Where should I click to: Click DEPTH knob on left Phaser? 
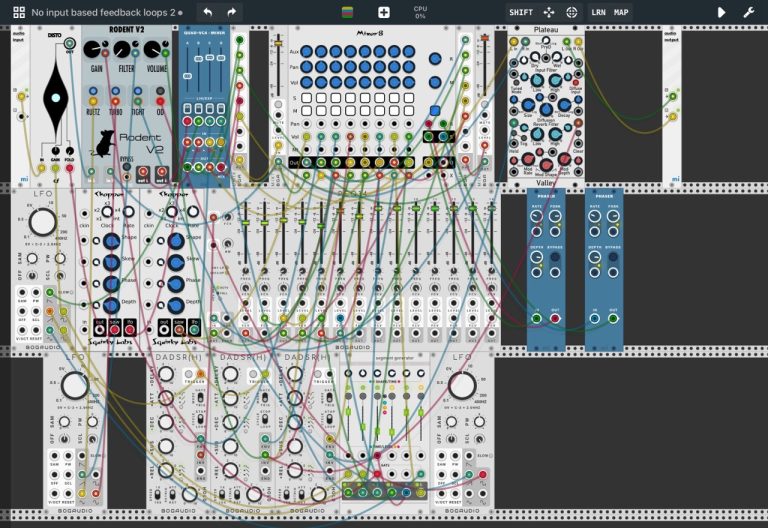pyautogui.click(x=536, y=257)
